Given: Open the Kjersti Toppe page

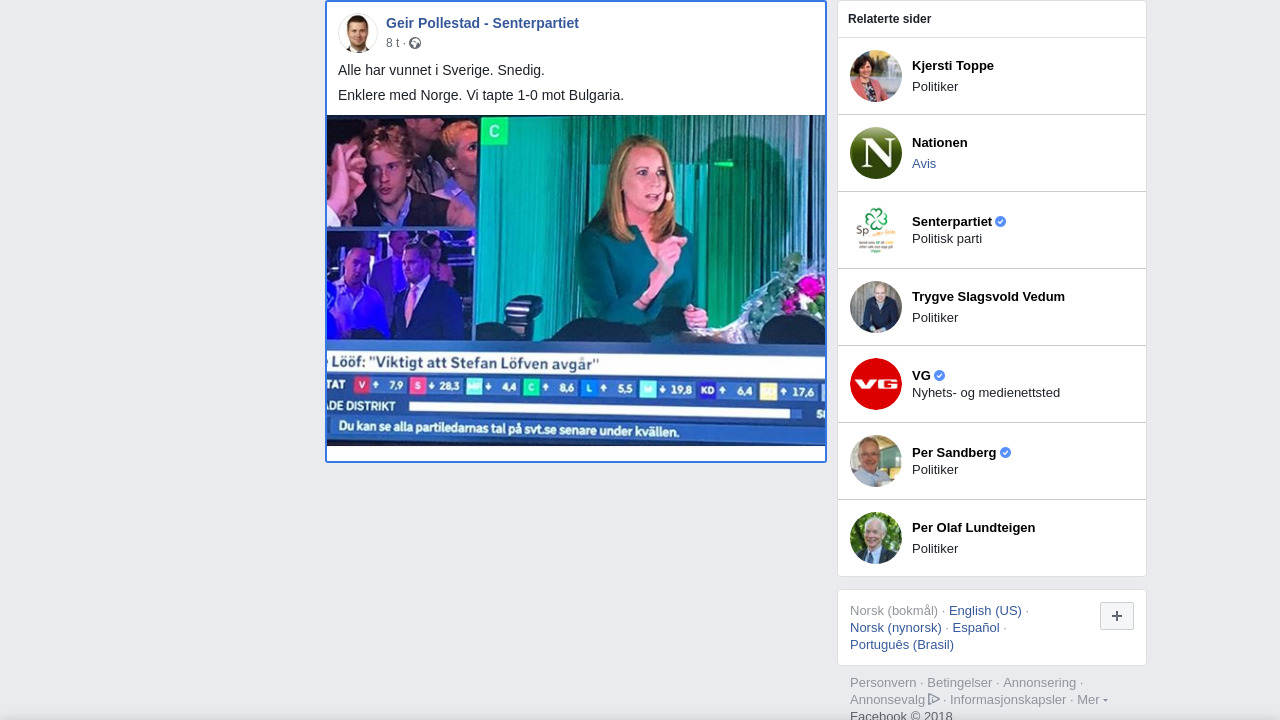Looking at the screenshot, I should [953, 66].
